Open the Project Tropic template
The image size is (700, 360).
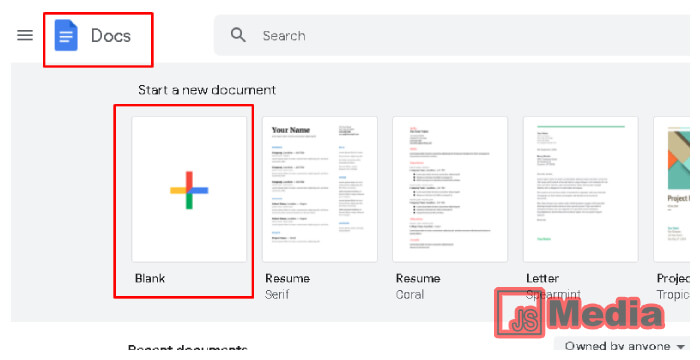pyautogui.click(x=672, y=189)
